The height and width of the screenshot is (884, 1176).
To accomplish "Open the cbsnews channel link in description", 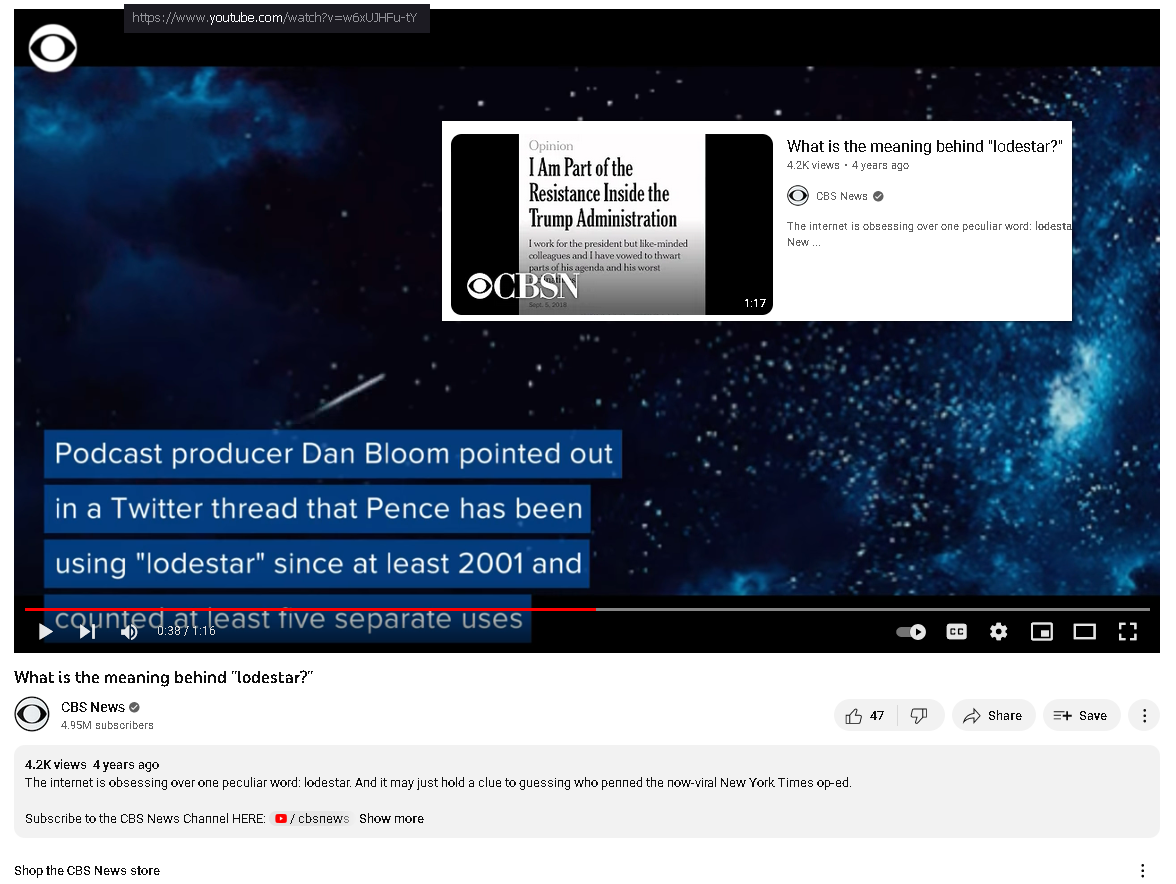I will tap(312, 819).
